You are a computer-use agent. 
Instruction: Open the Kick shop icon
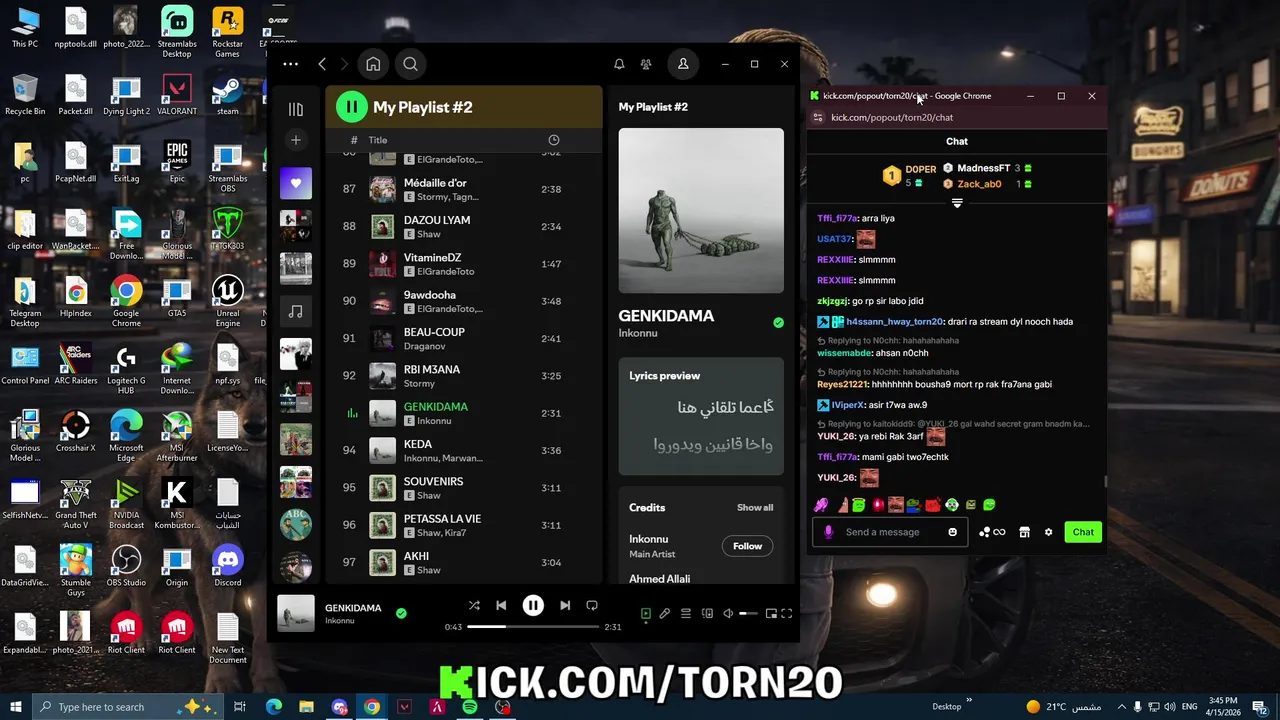1024,532
